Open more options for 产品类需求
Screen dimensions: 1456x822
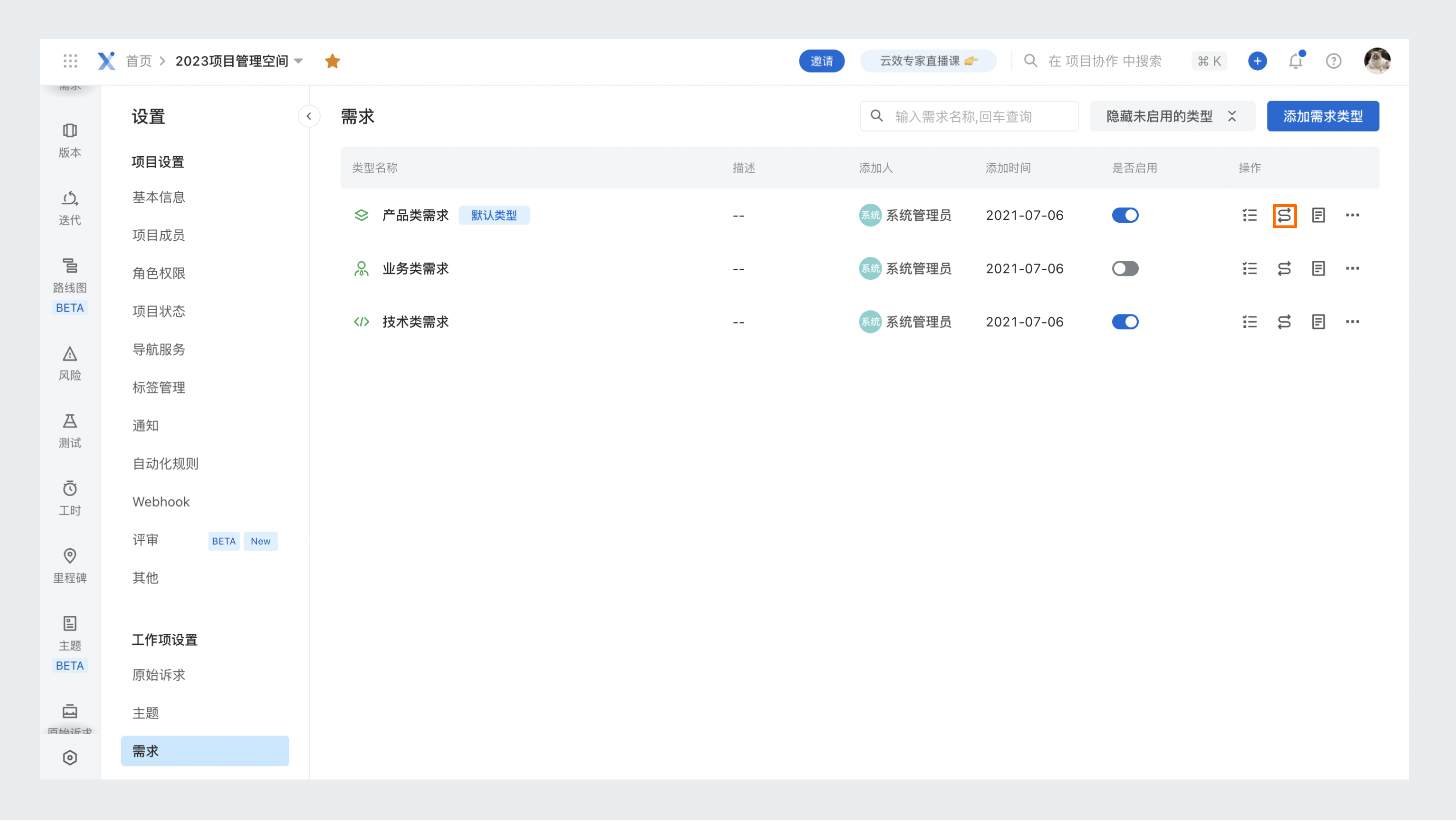pos(1352,215)
